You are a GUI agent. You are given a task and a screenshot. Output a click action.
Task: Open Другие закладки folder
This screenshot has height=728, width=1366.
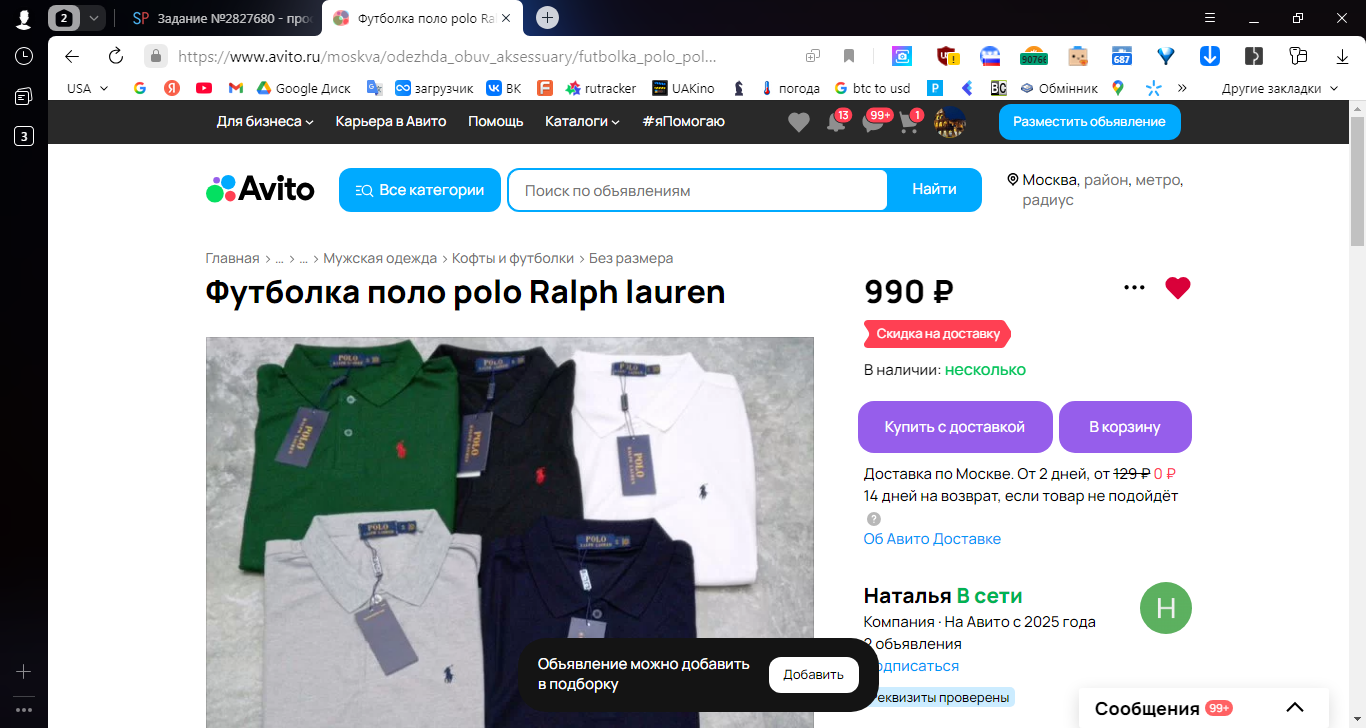1279,88
